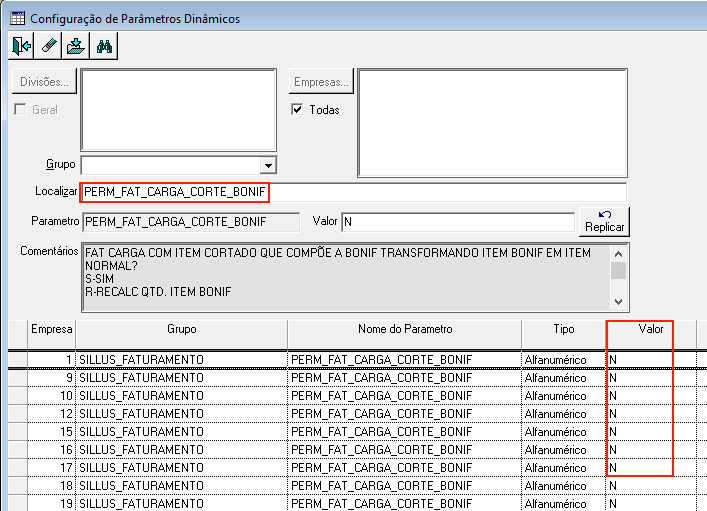707x511 pixels.
Task: Click the Divisões... button
Action: [x=44, y=82]
